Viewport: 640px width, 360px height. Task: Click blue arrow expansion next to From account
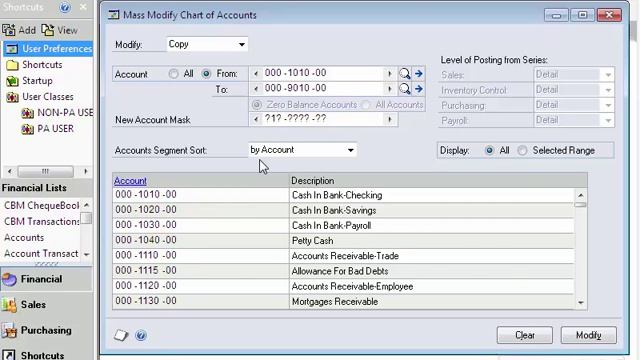(418, 74)
